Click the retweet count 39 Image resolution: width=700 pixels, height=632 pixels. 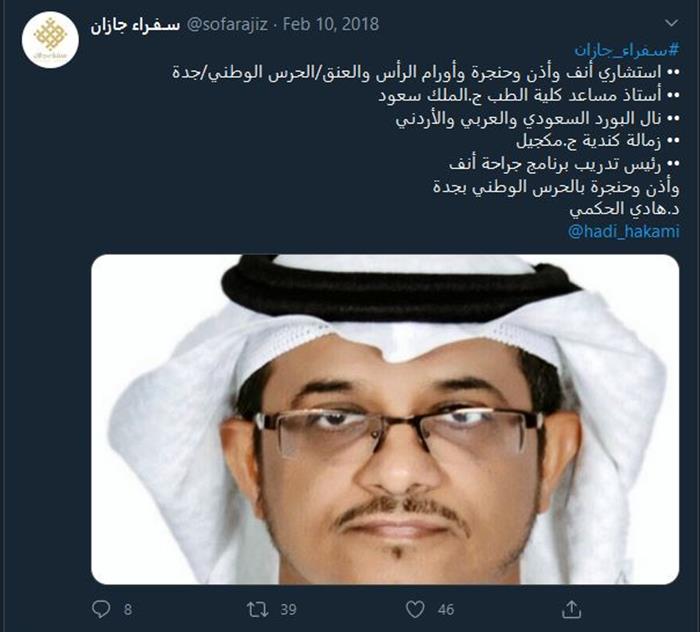click(288, 609)
